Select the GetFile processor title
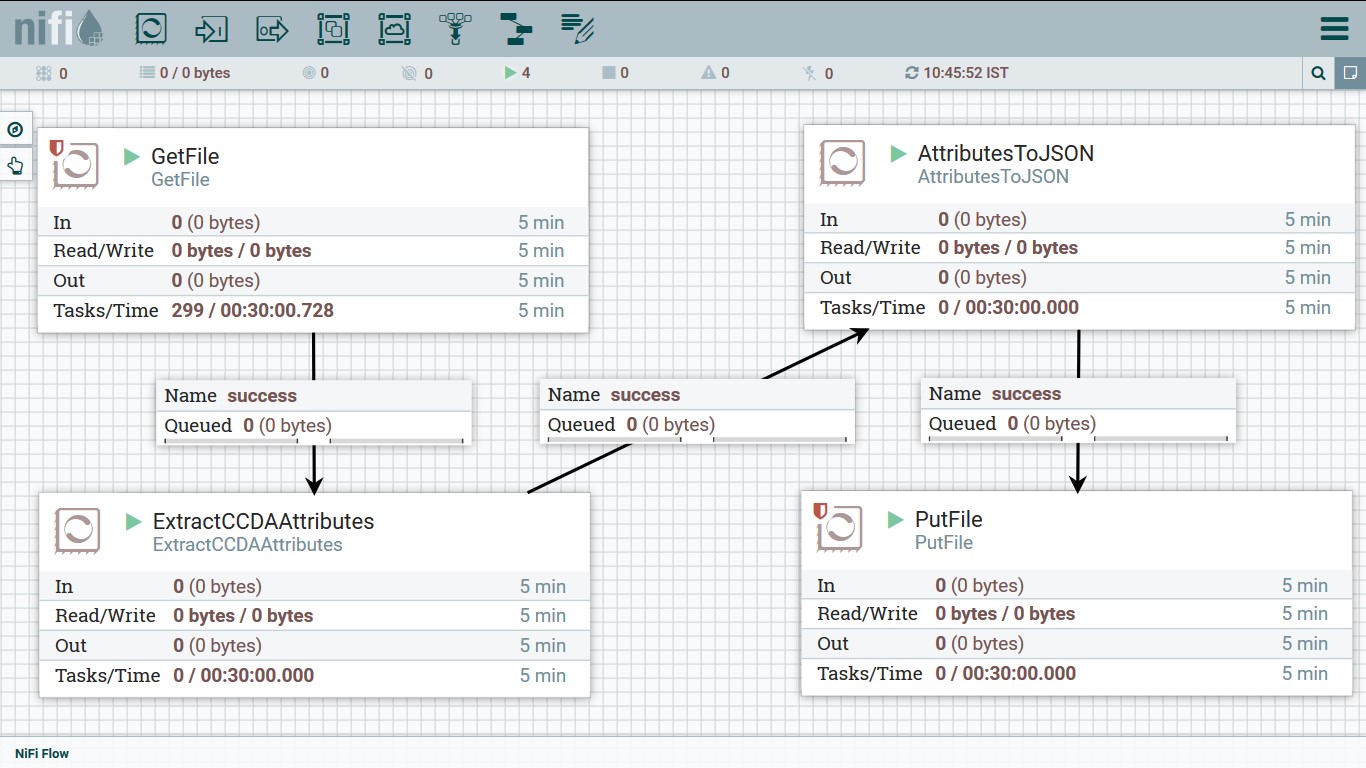The image size is (1366, 768). tap(185, 156)
